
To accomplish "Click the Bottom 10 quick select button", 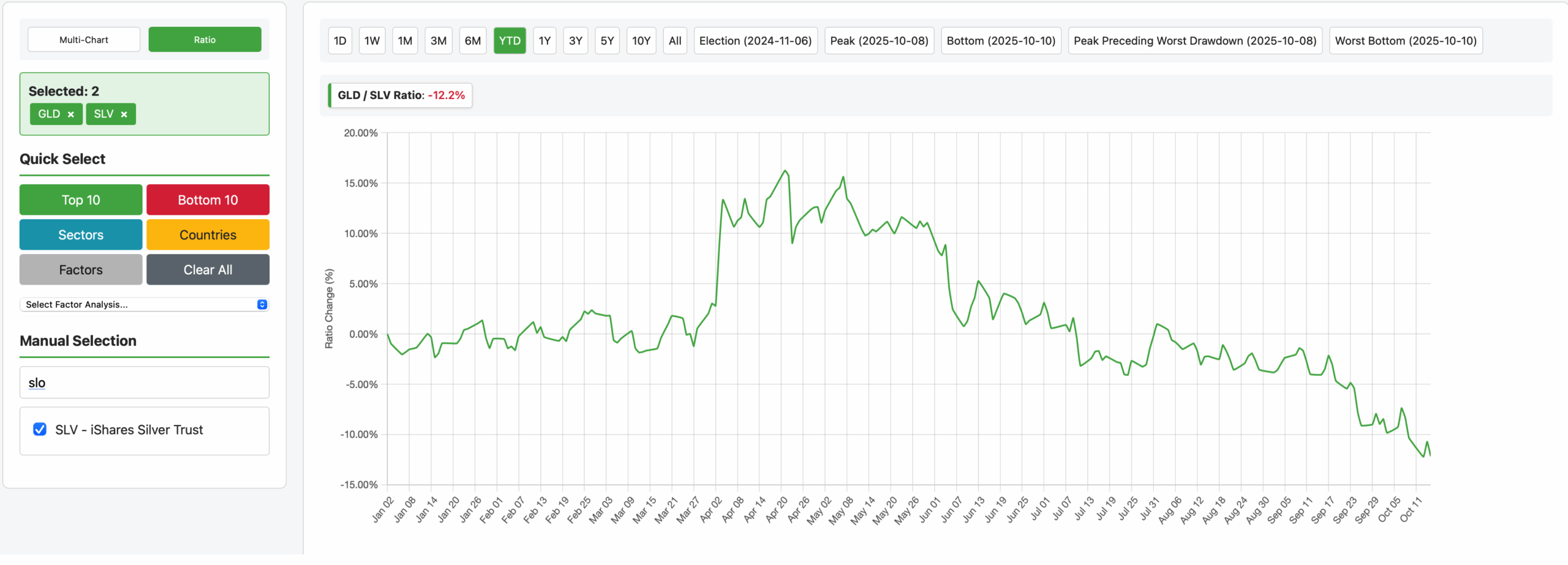I will (x=208, y=200).
